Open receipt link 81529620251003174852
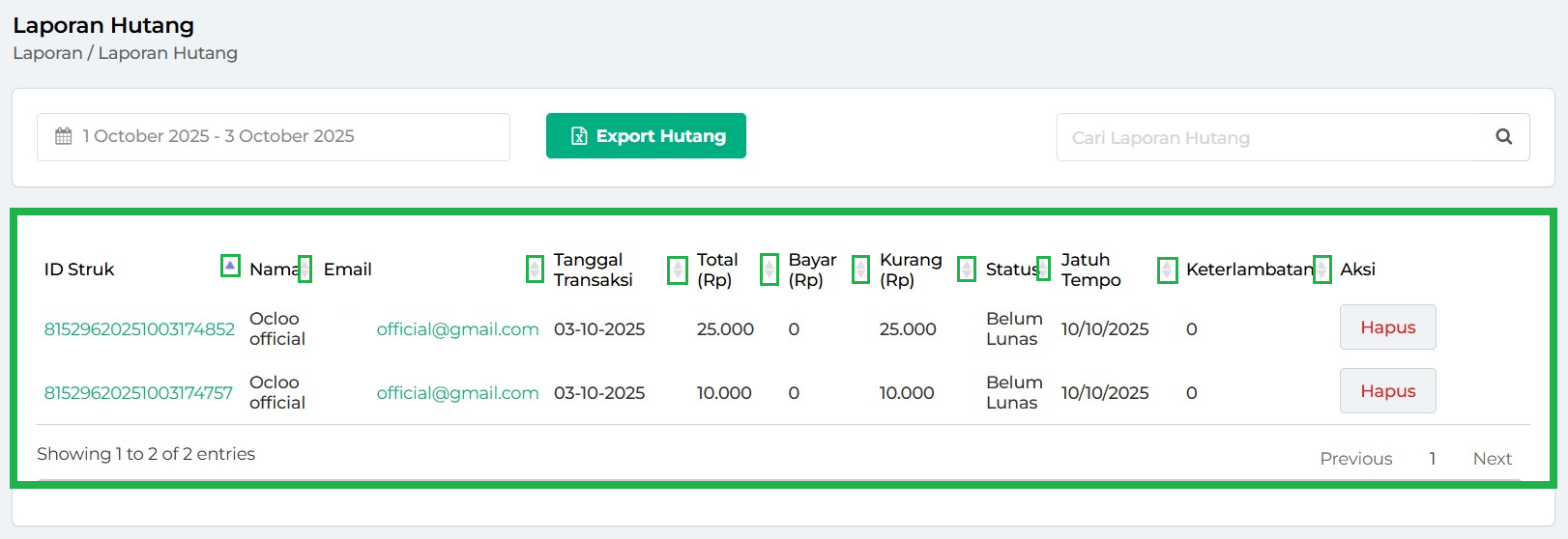The width and height of the screenshot is (1568, 539). click(139, 329)
